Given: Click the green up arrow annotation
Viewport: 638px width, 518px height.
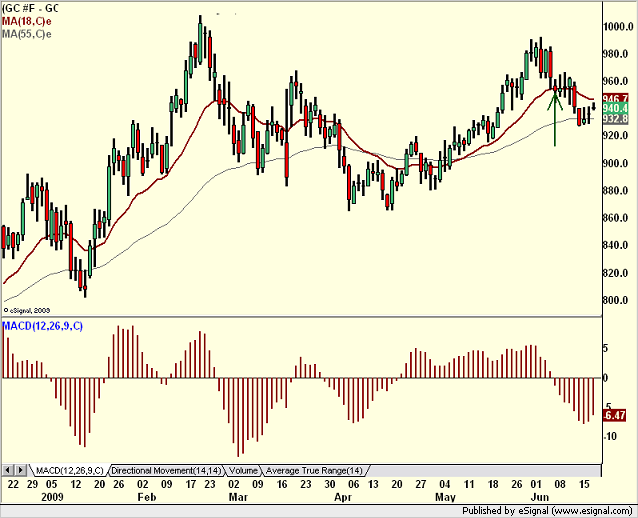Looking at the screenshot, I should point(555,118).
